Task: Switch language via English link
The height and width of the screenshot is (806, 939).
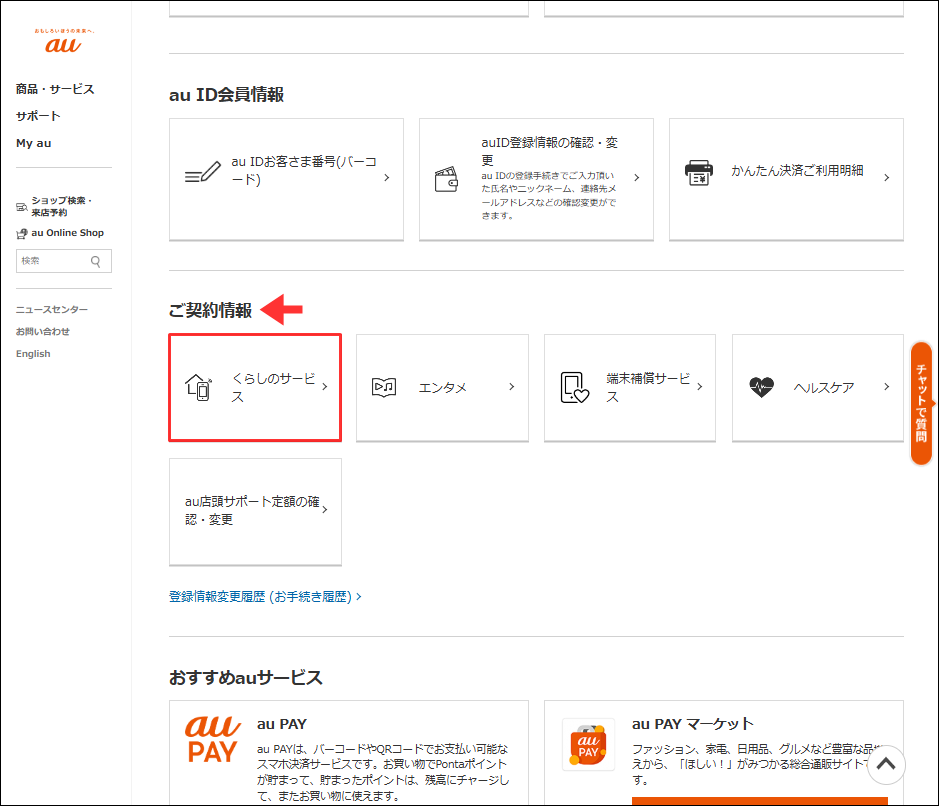Action: point(33,354)
